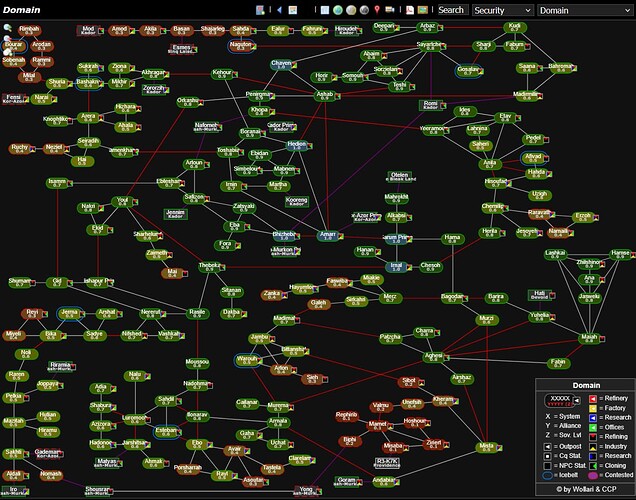The width and height of the screenshot is (636, 500).
Task: Click the red map pin toolbar icon
Action: coord(377,10)
